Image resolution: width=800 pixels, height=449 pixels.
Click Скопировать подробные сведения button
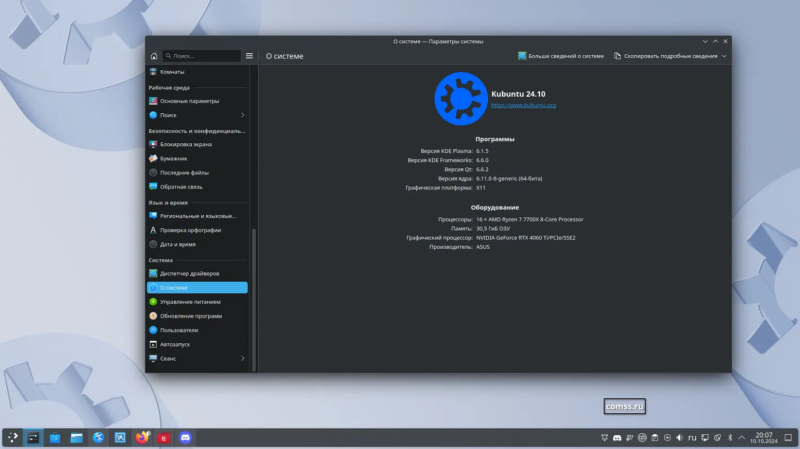point(665,56)
